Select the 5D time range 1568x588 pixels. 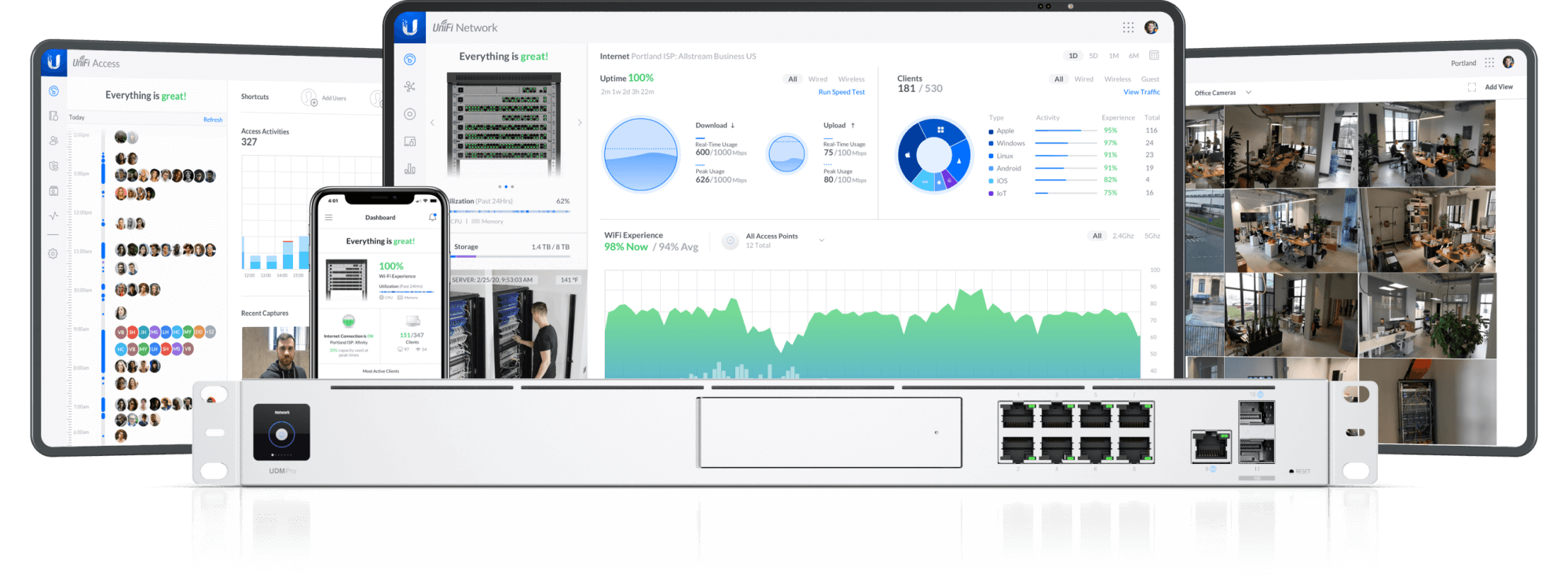[x=1093, y=56]
